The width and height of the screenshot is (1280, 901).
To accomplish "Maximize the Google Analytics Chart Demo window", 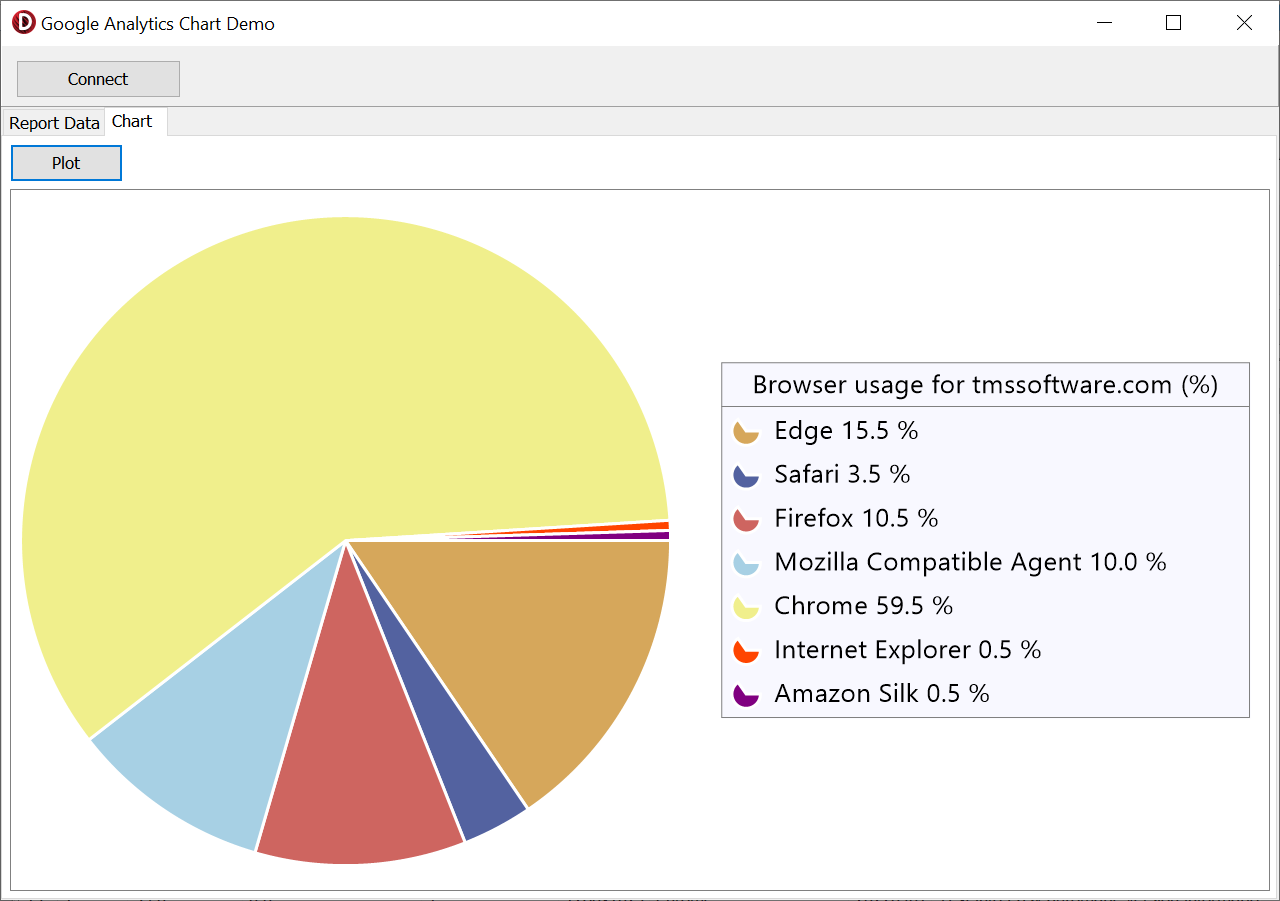I will 1174,23.
